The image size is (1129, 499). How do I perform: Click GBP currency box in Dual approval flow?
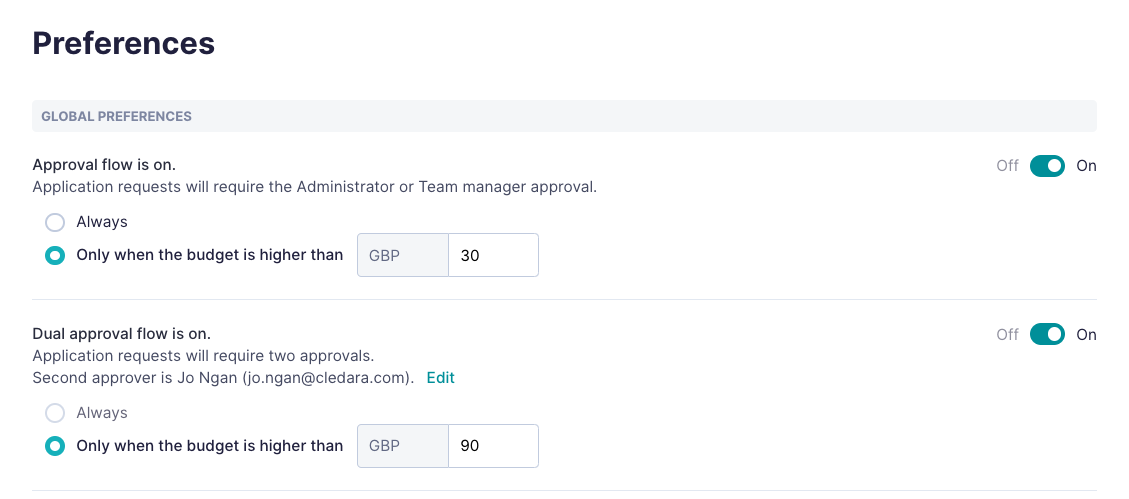click(x=403, y=446)
